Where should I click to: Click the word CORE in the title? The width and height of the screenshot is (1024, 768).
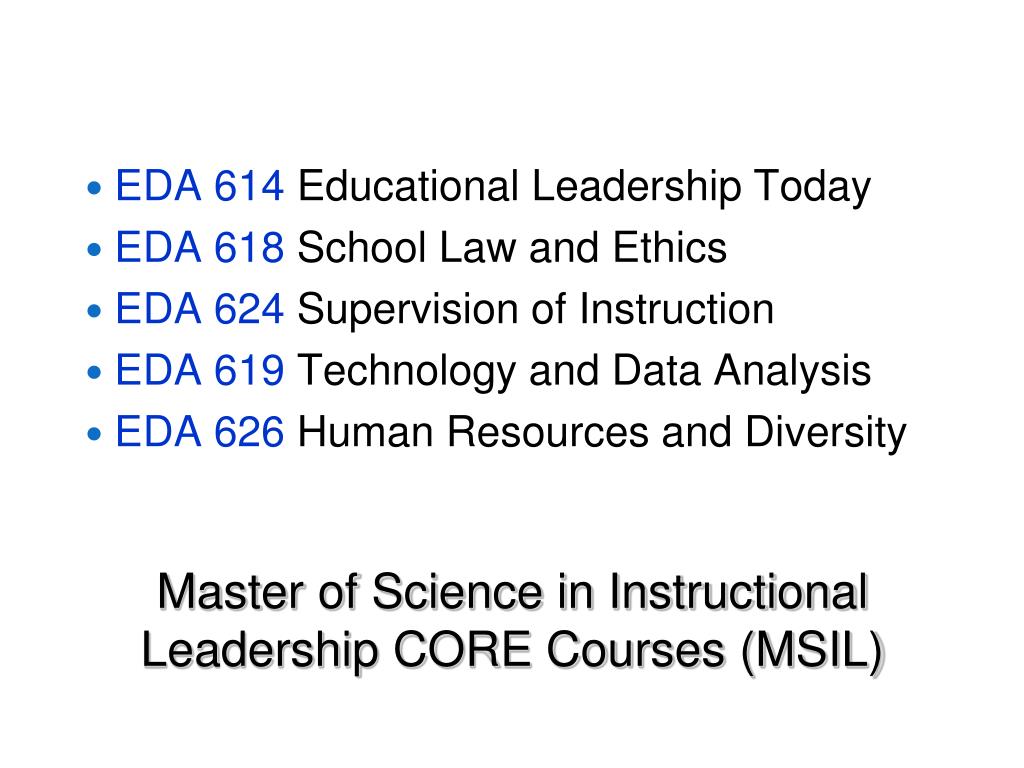coord(462,650)
